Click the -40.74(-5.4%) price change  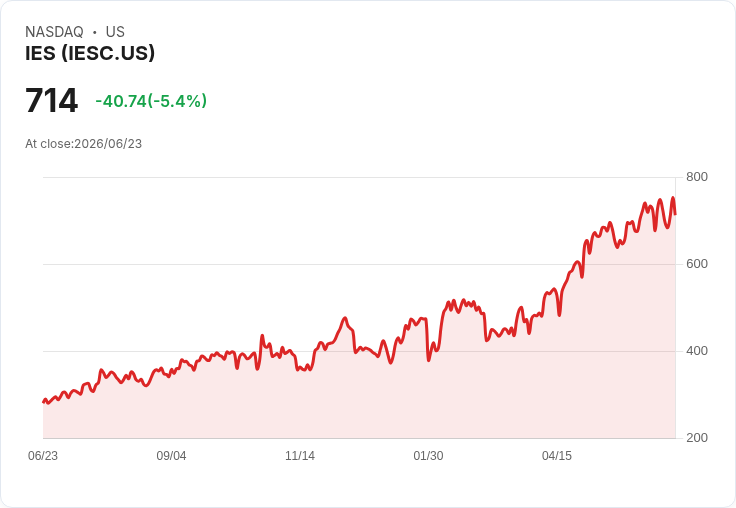pos(151,101)
